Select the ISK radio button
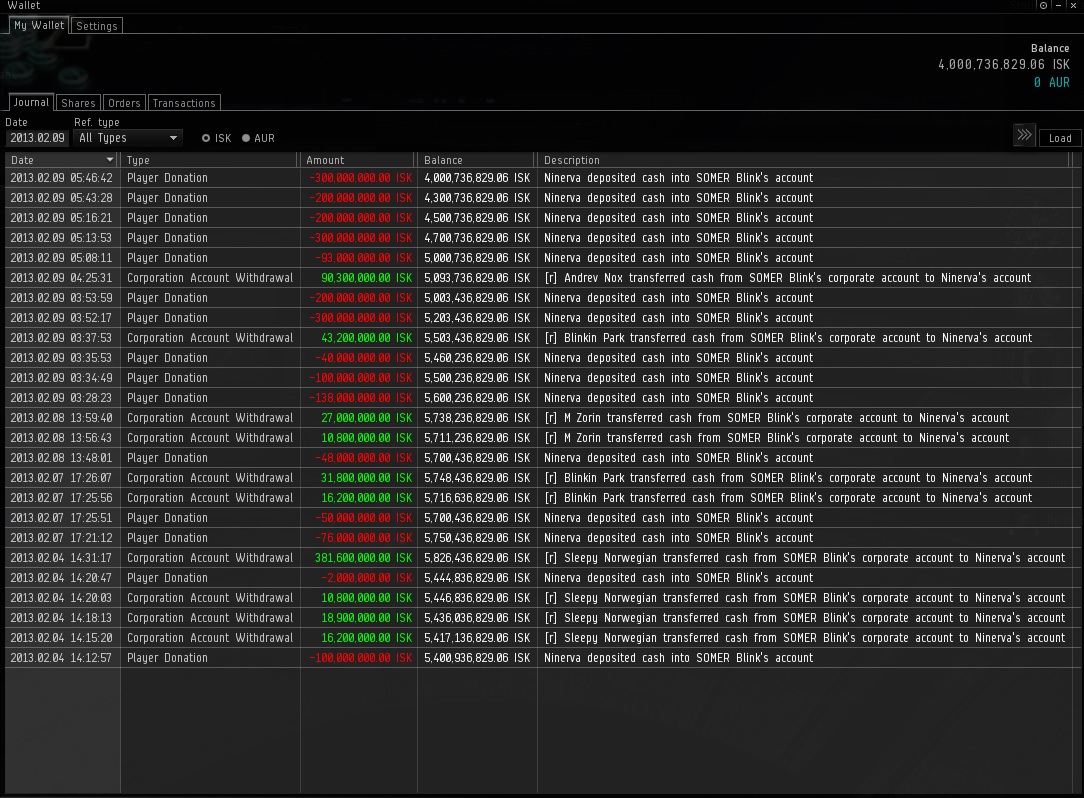 (x=206, y=138)
